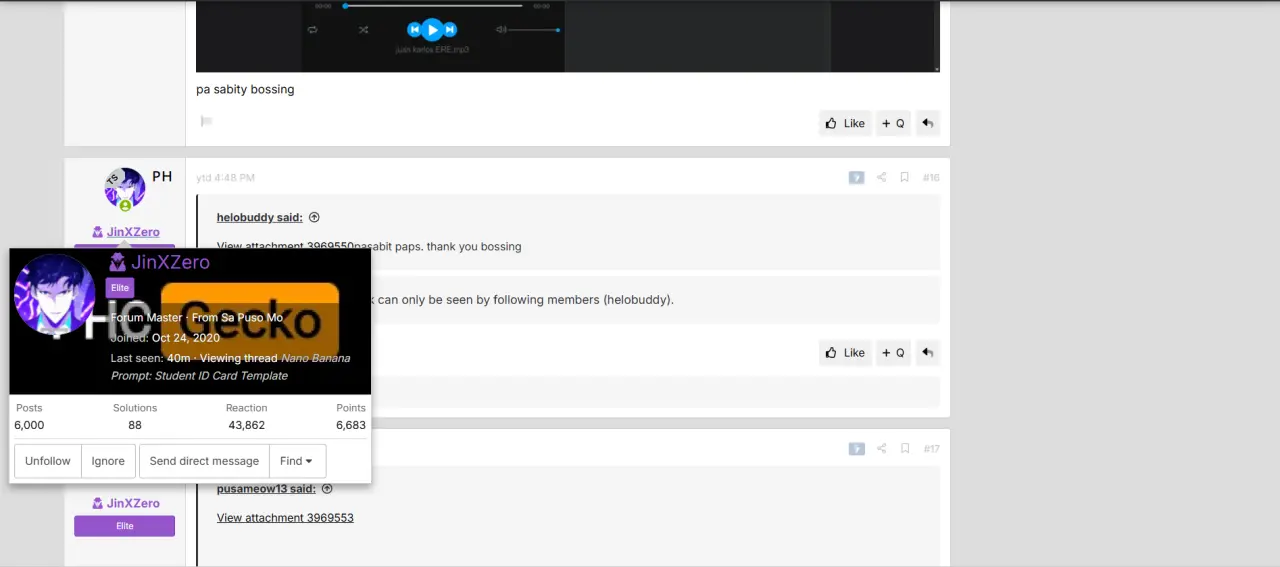This screenshot has width=1280, height=567.
Task: Open Nano Banana Prompt thread link
Action: pos(231,367)
